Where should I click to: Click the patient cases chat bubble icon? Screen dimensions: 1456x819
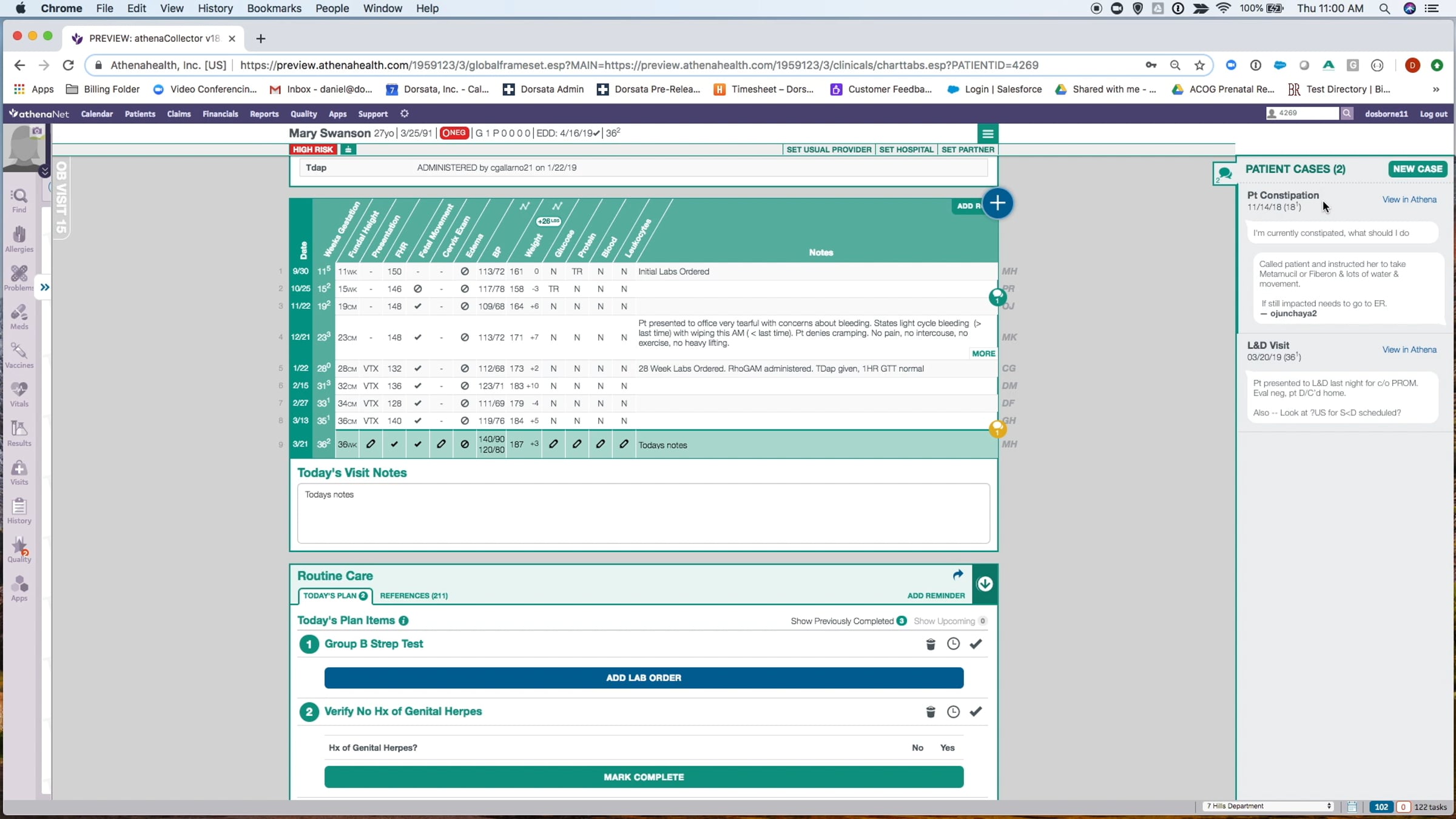pos(1224,174)
